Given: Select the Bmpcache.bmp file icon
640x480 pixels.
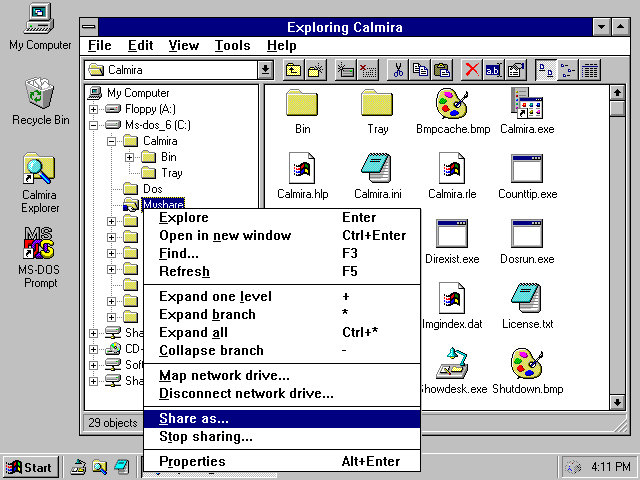Looking at the screenshot, I should pyautogui.click(x=451, y=104).
